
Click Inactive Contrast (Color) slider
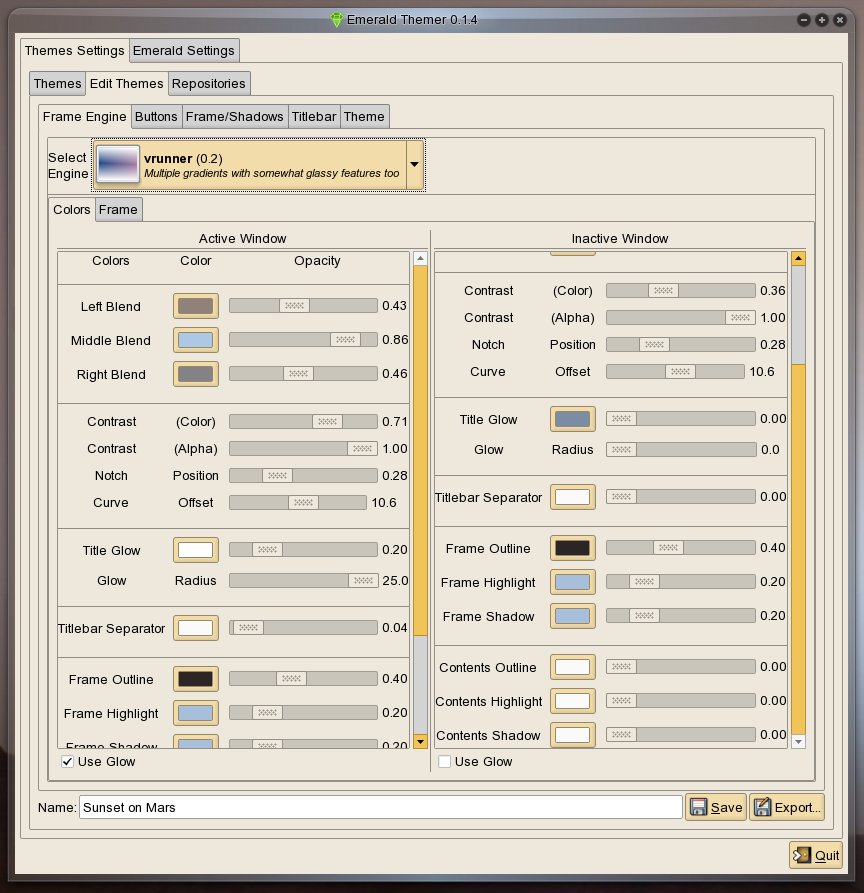tap(681, 290)
